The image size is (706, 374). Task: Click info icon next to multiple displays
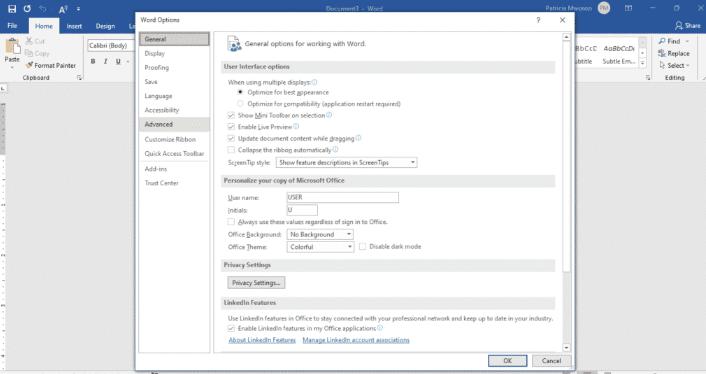(x=314, y=82)
